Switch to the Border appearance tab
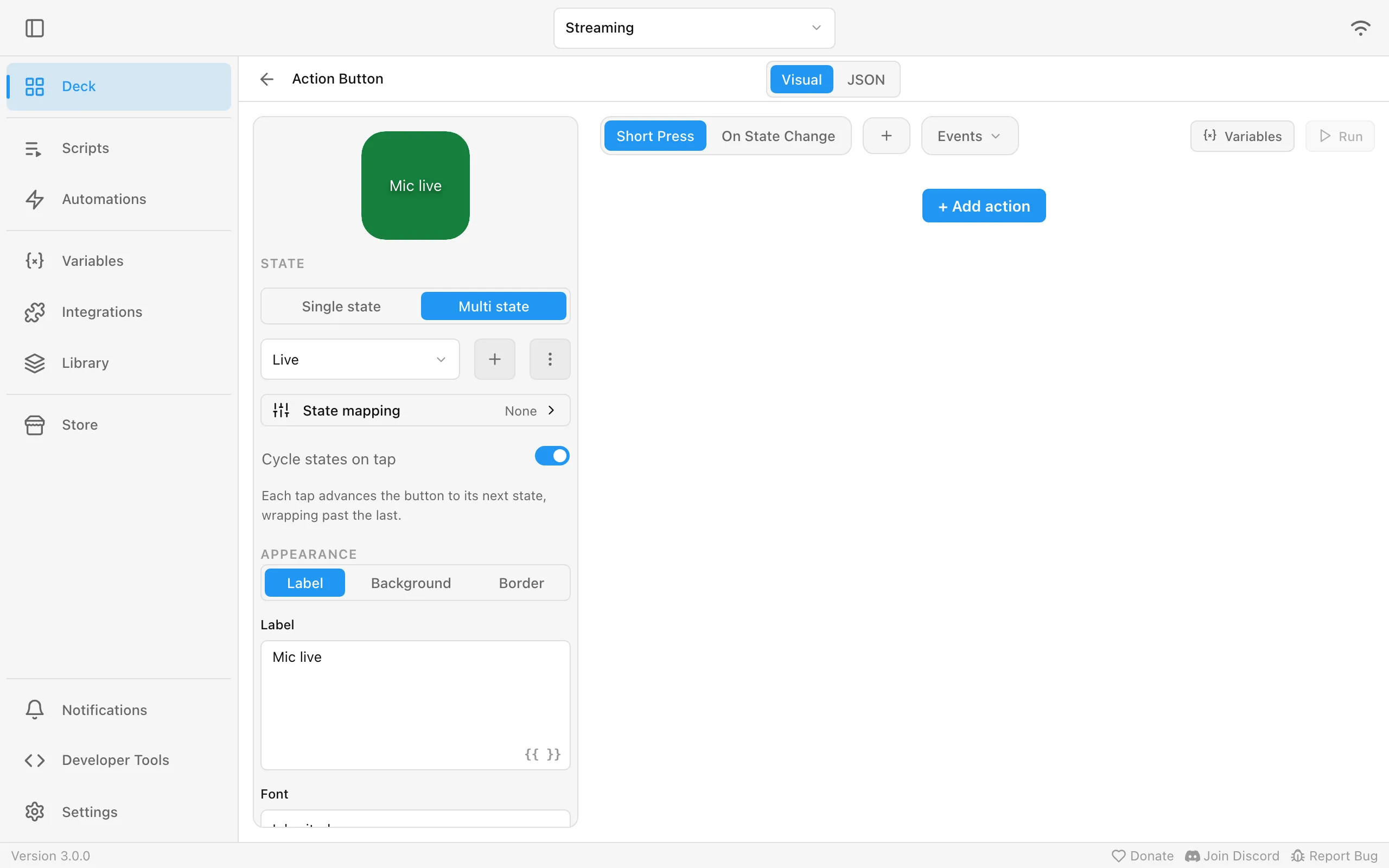The image size is (1389, 868). click(521, 583)
